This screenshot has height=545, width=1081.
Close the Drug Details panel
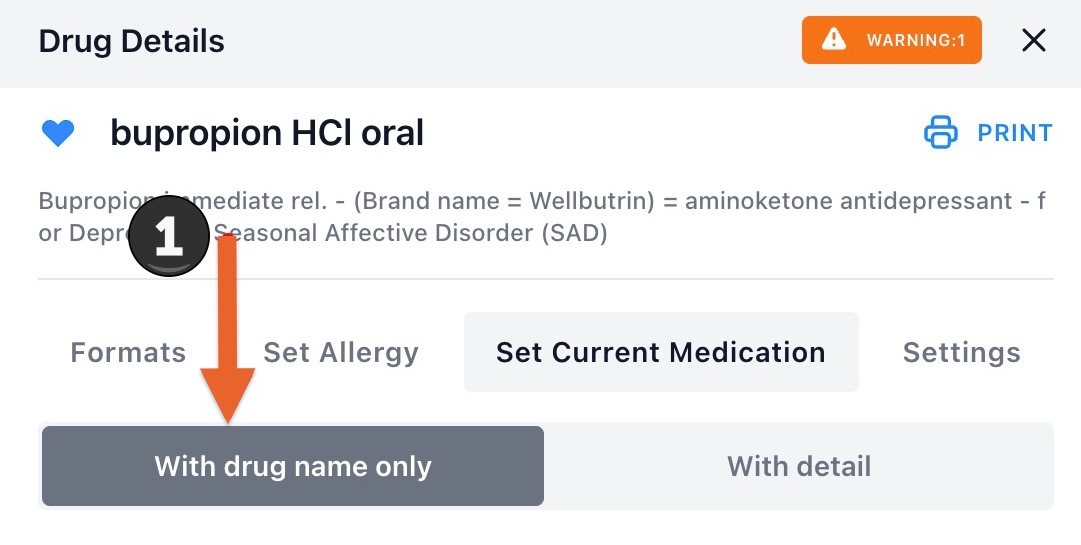tap(1033, 40)
